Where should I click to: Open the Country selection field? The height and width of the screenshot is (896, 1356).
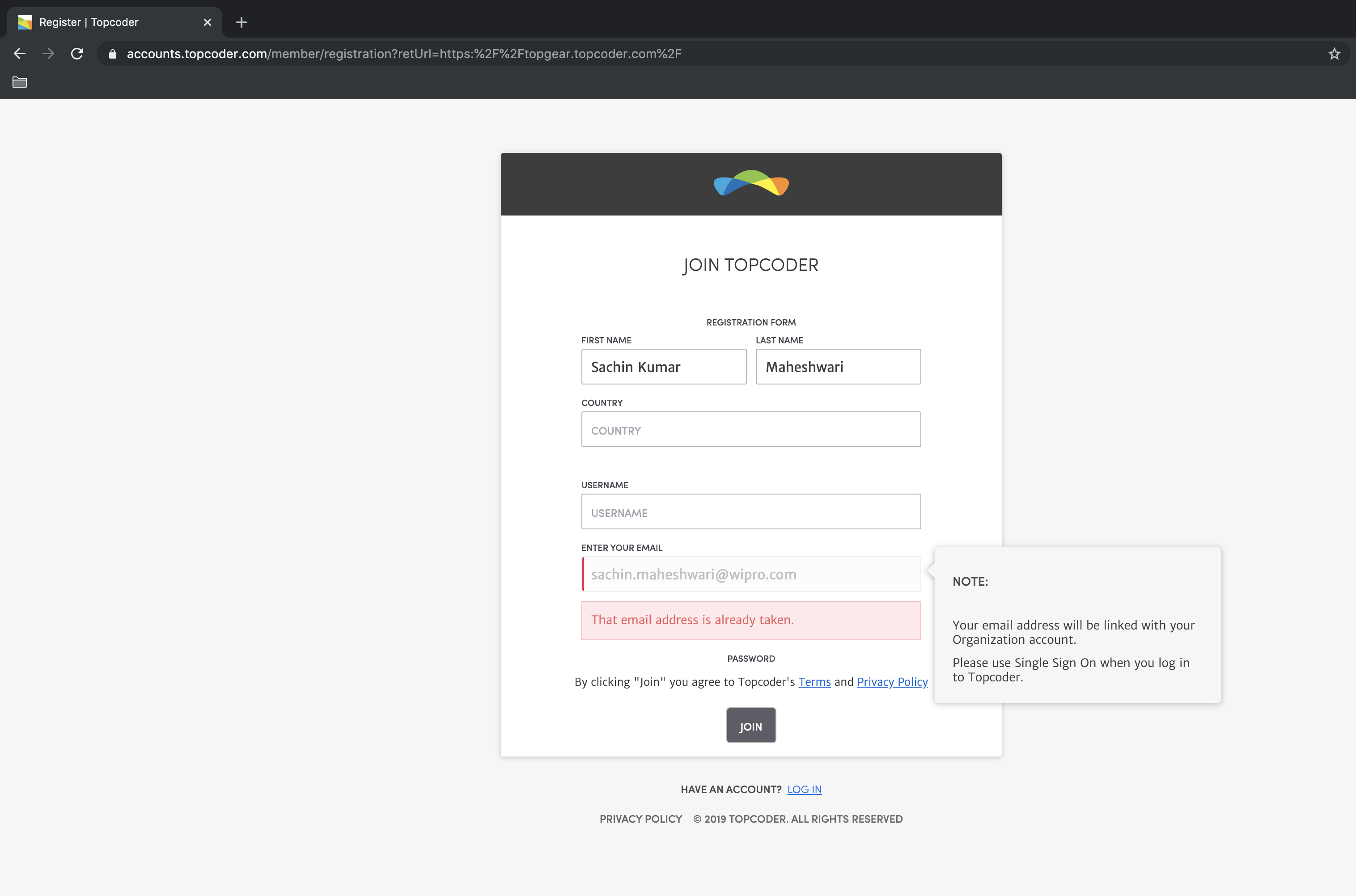point(751,430)
